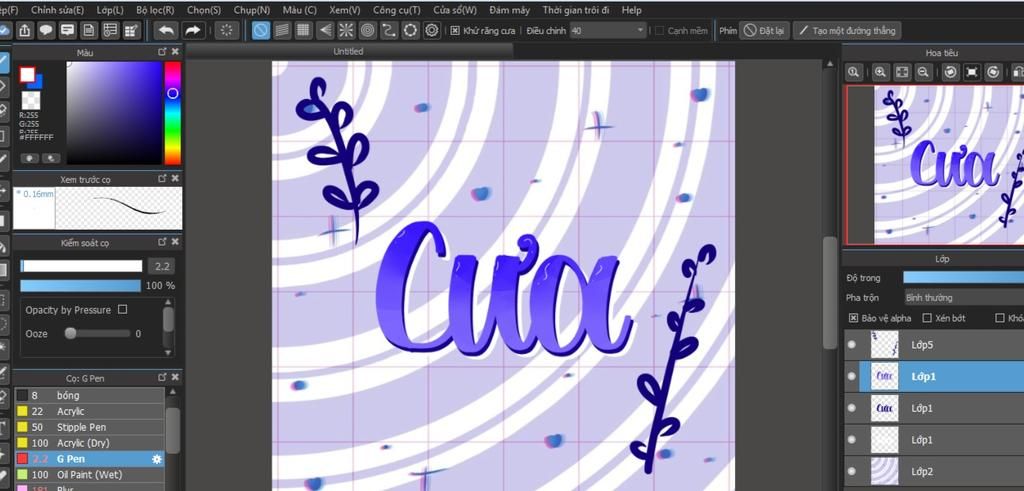Click brush control panel scroll-up arrow
This screenshot has width=1024, height=491.
pyautogui.click(x=168, y=302)
